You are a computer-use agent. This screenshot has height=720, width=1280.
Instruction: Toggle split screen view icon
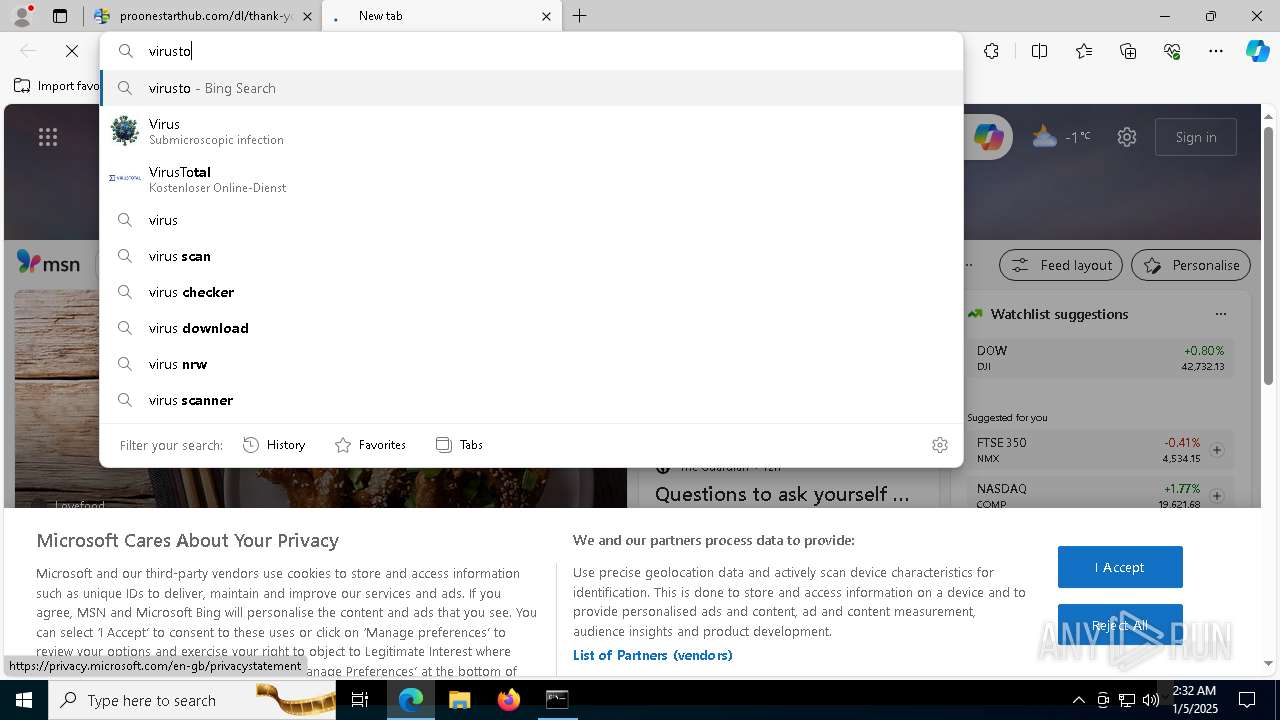point(1039,51)
